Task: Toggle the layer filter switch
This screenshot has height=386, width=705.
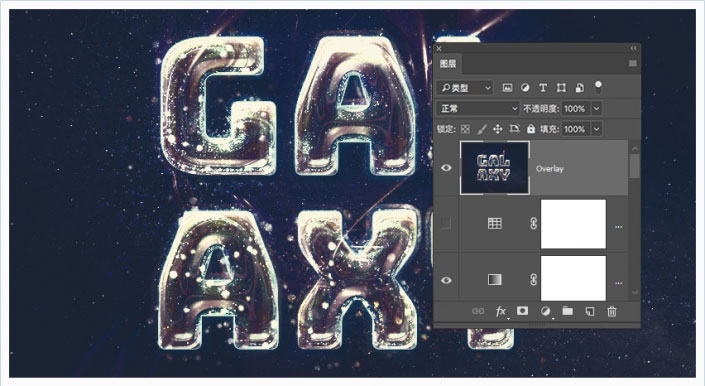Action: pos(598,87)
